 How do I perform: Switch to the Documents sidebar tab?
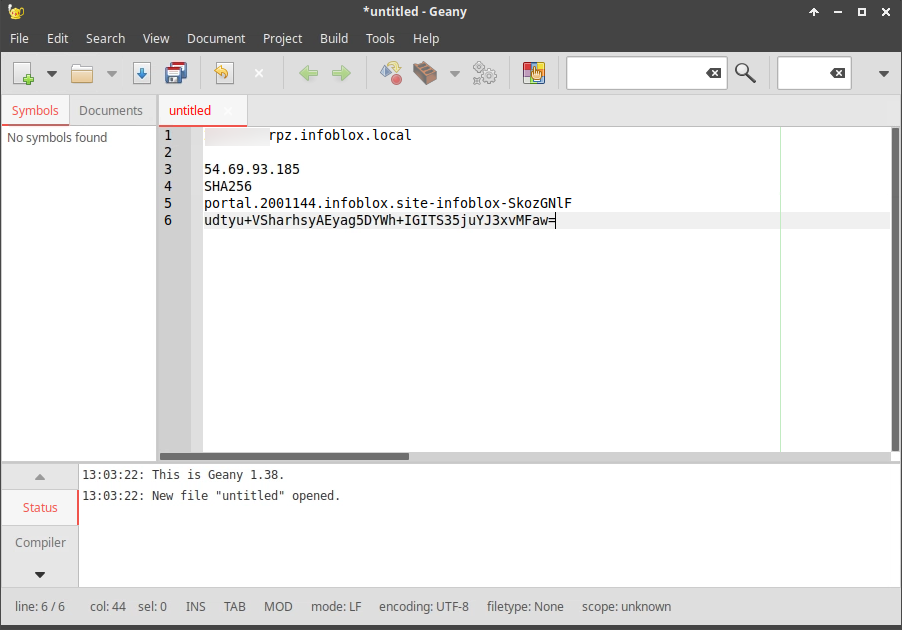pyautogui.click(x=110, y=110)
